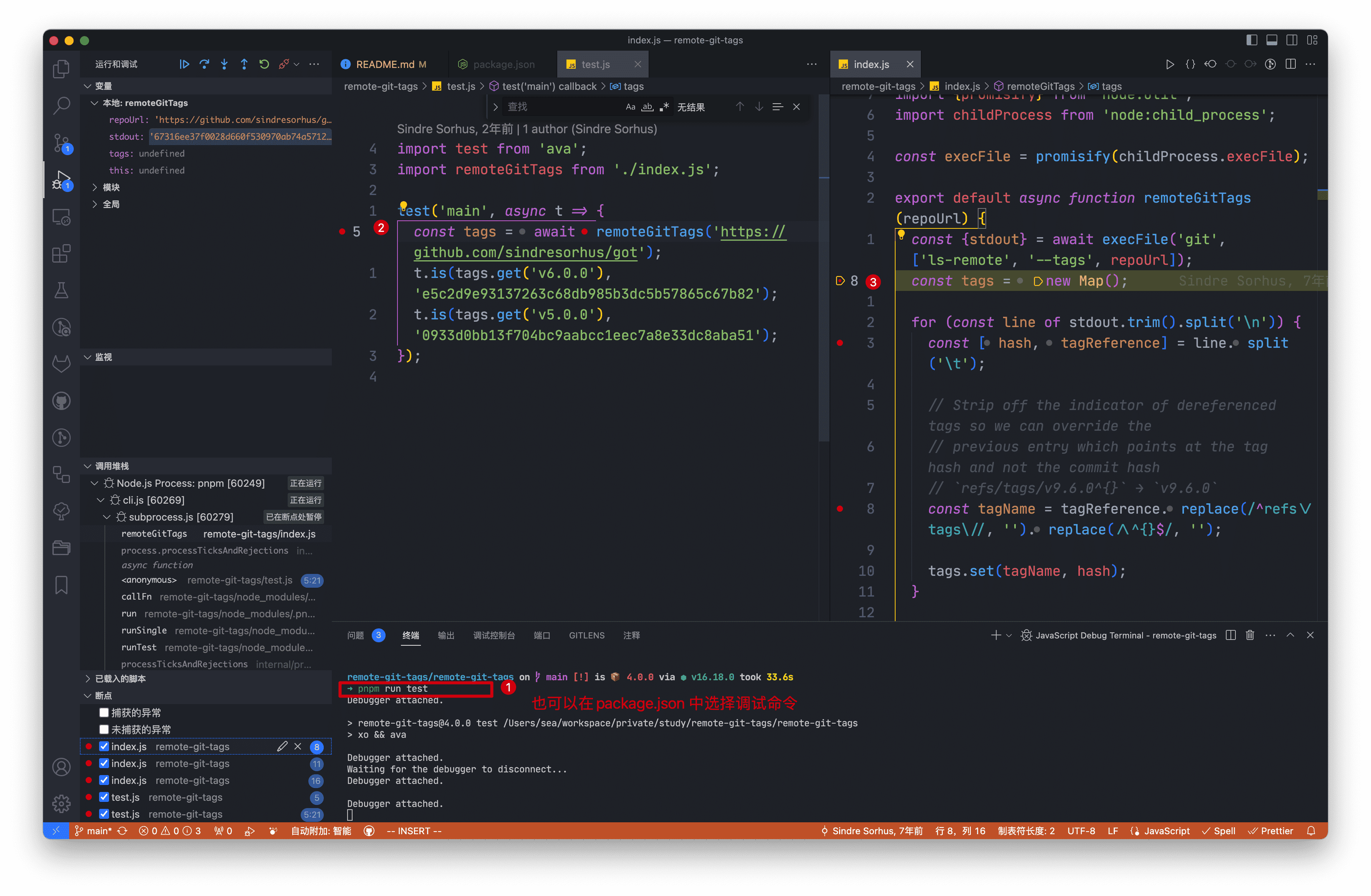The height and width of the screenshot is (896, 1371).
Task: Select the Step Into debug icon
Action: (224, 64)
